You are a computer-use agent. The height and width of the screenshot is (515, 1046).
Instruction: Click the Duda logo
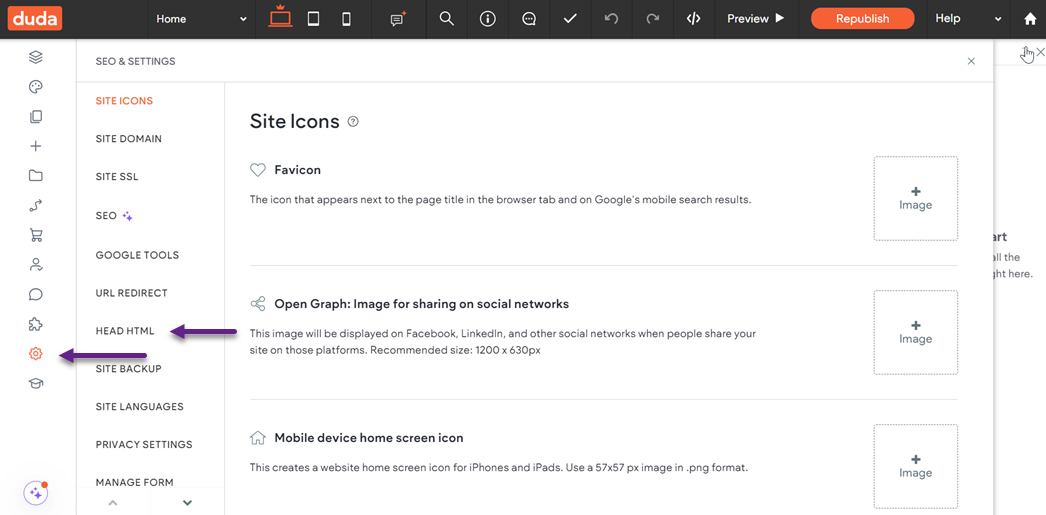point(35,19)
